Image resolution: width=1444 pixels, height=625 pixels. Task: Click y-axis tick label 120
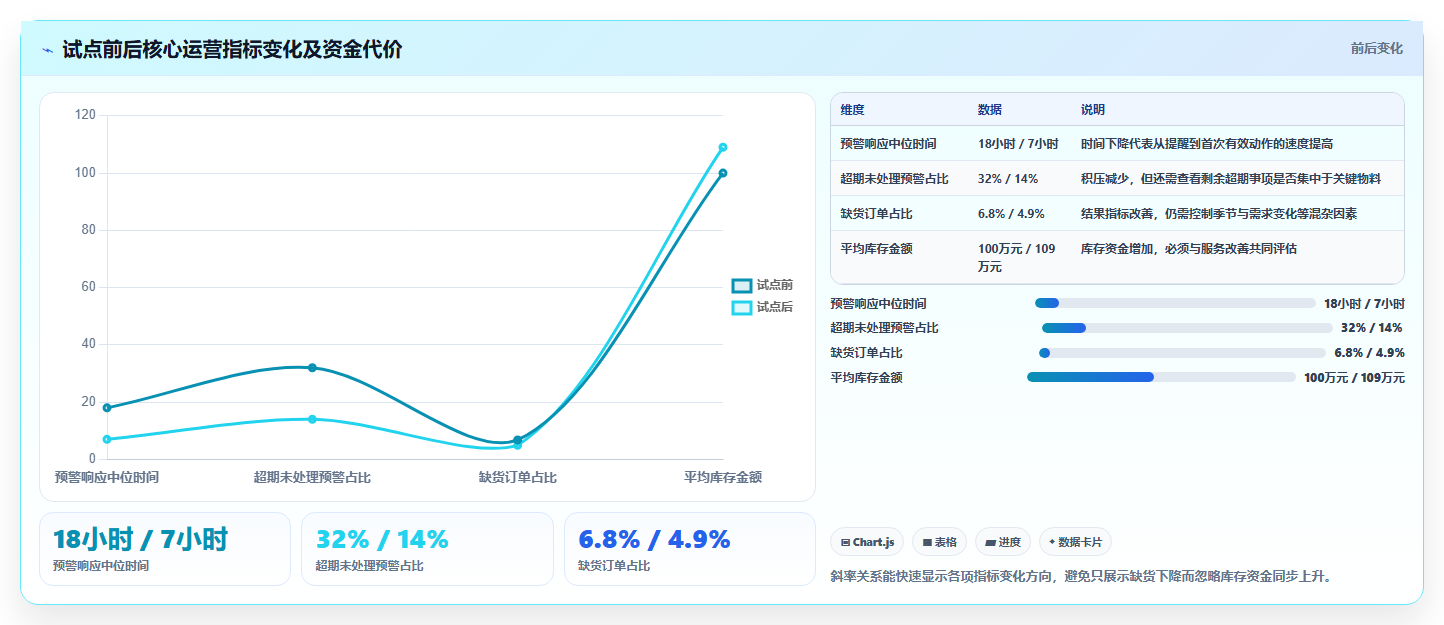[x=86, y=115]
